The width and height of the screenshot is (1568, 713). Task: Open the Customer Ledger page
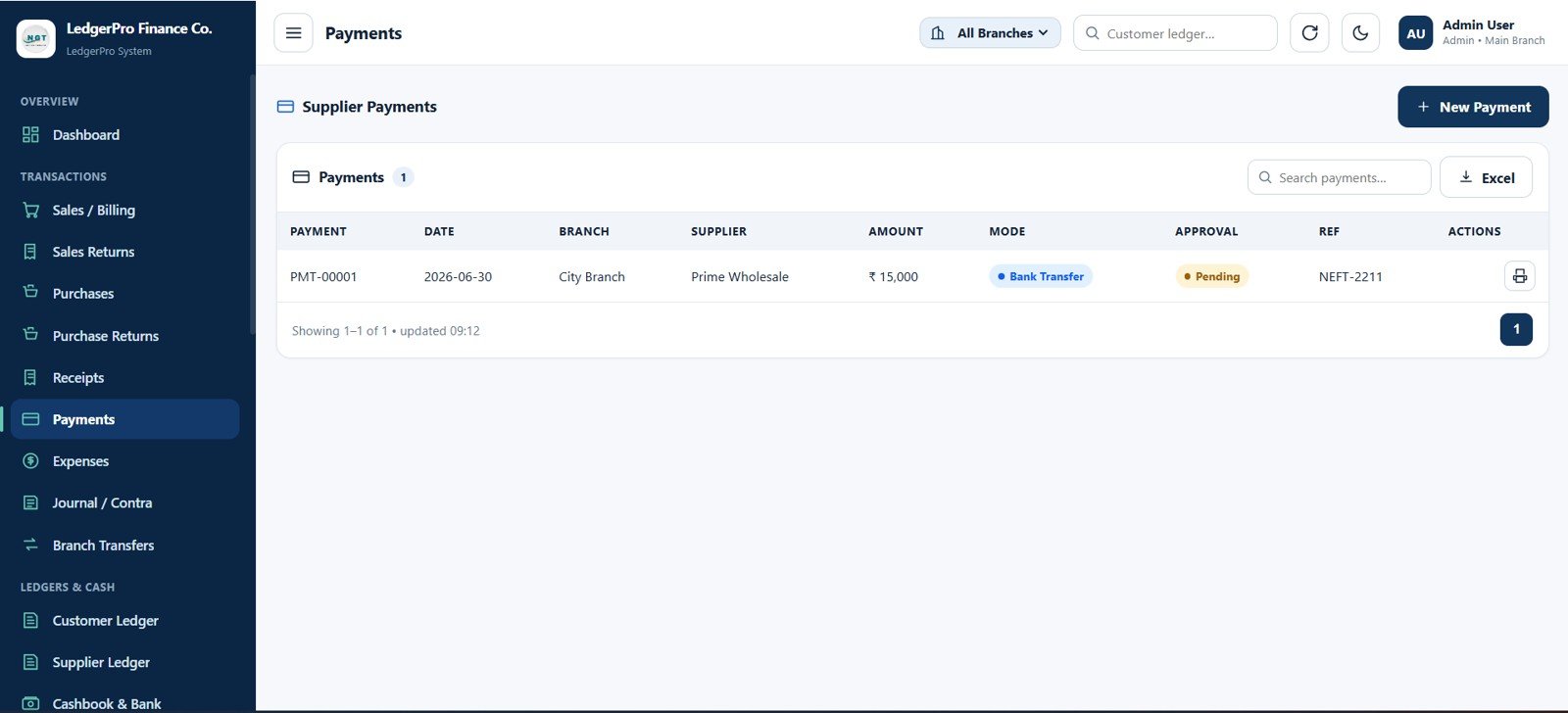pyautogui.click(x=125, y=621)
